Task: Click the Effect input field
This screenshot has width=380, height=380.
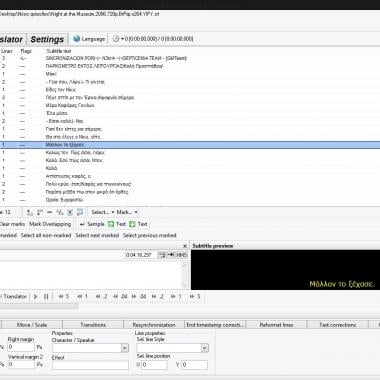Action: point(90,365)
